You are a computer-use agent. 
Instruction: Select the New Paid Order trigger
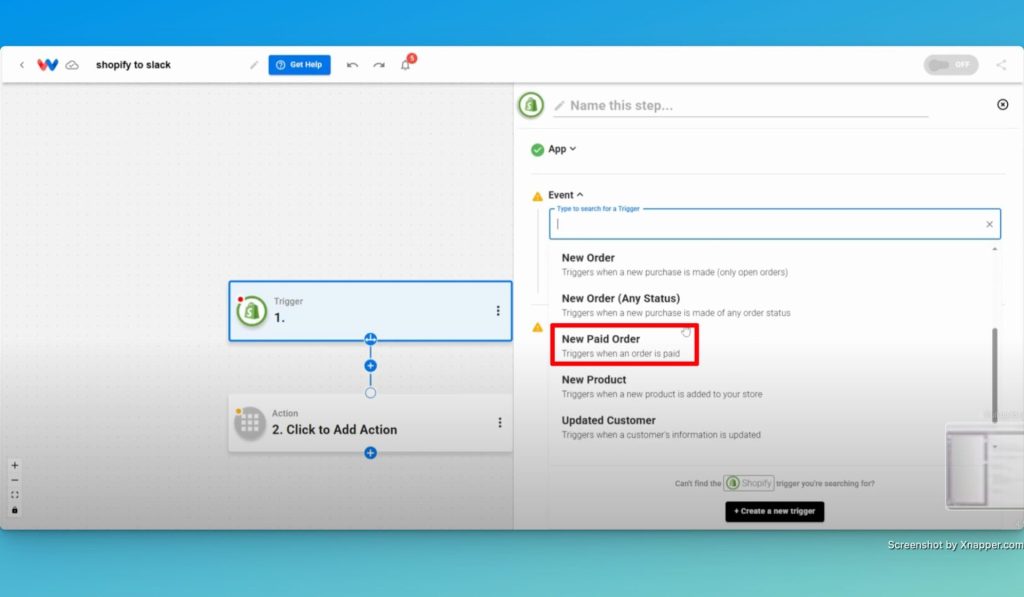(624, 345)
